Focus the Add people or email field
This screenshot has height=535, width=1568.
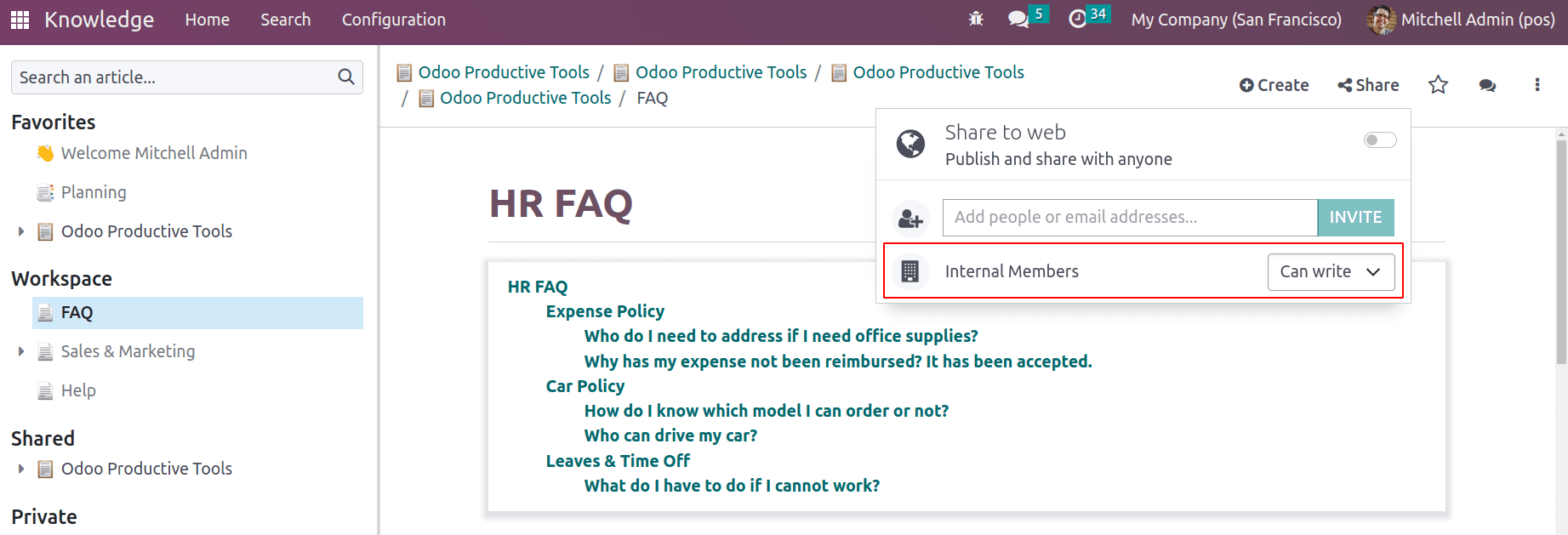[x=1130, y=217]
